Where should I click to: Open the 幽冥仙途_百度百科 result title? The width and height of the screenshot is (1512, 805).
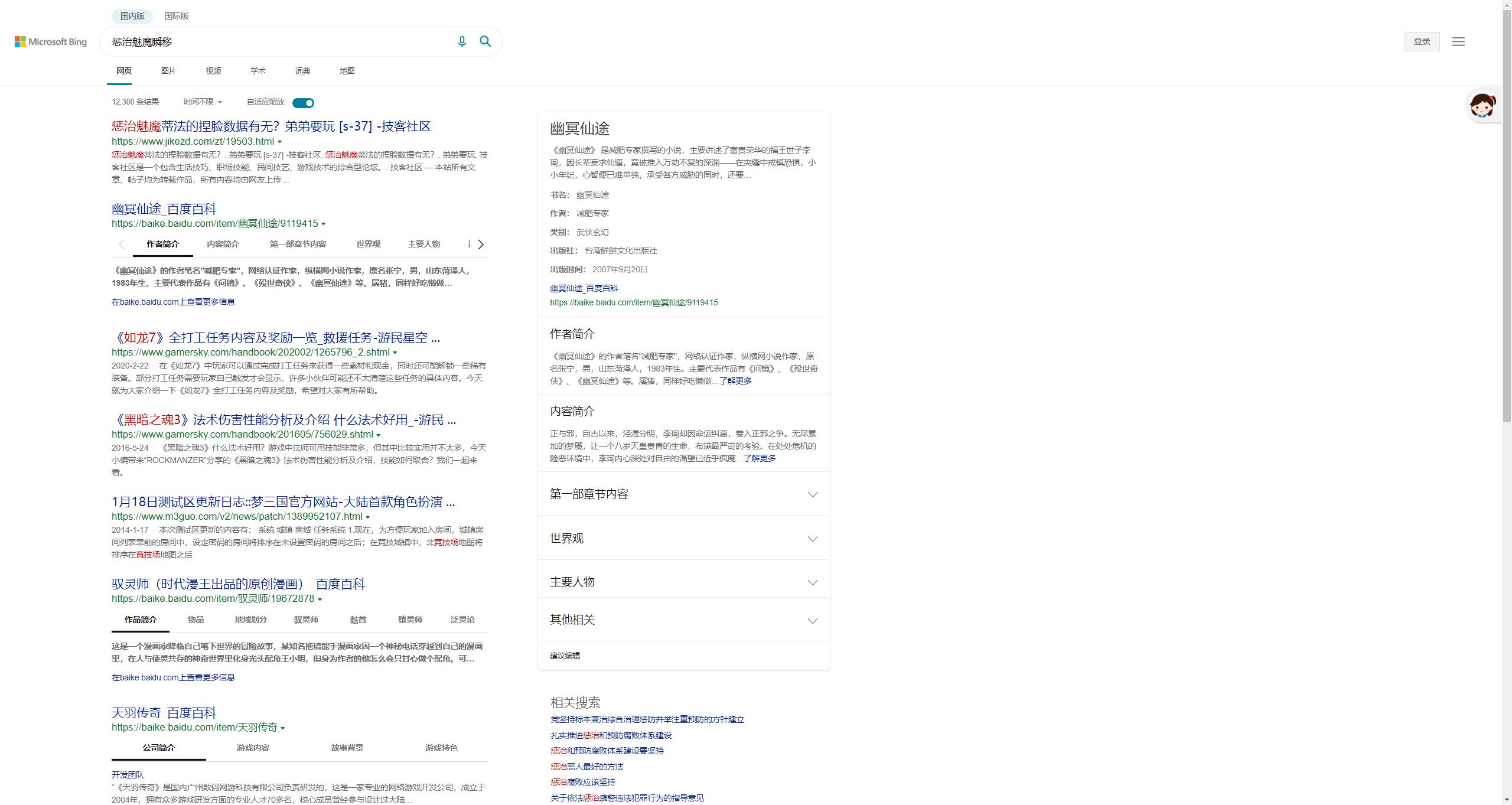click(164, 208)
